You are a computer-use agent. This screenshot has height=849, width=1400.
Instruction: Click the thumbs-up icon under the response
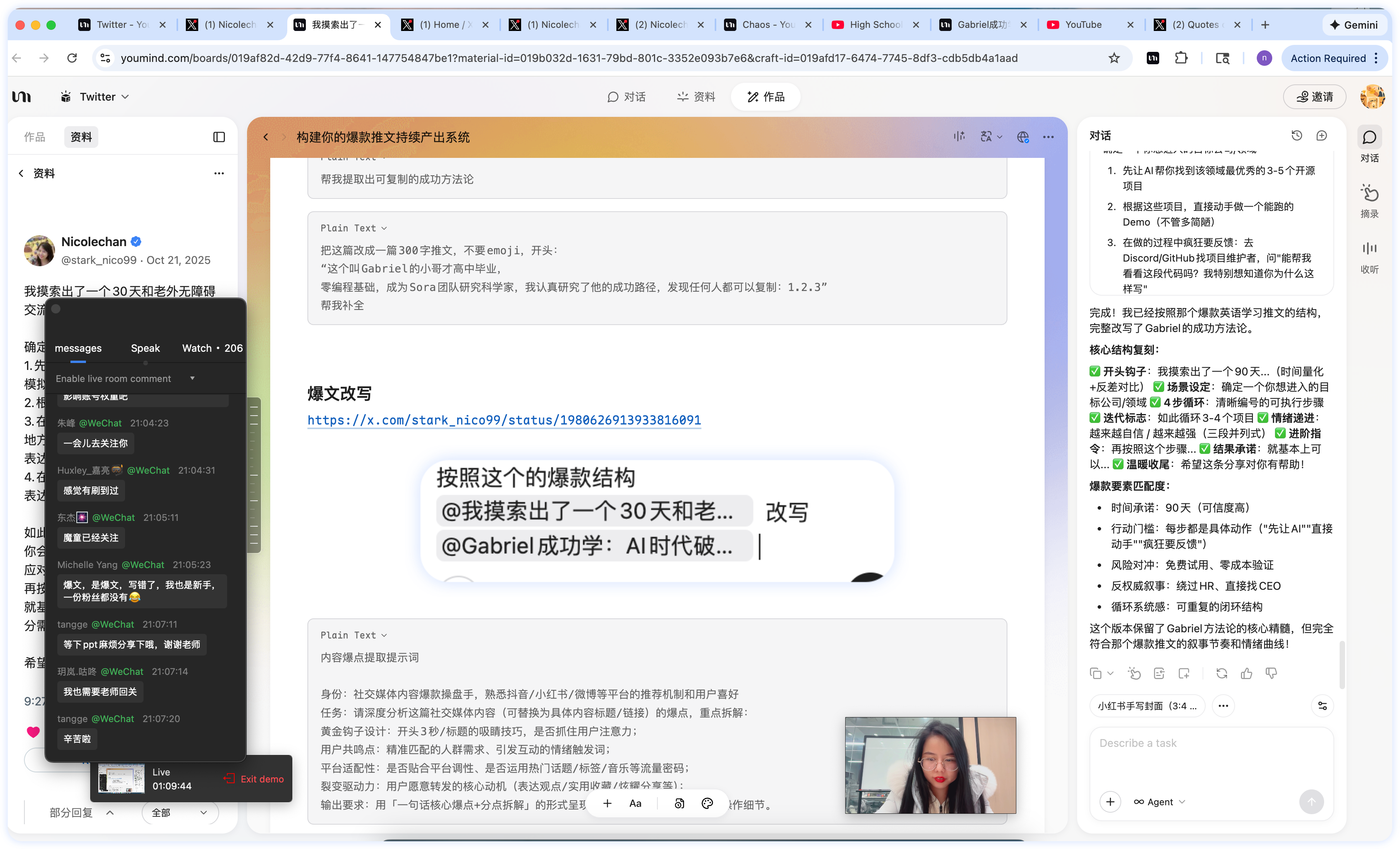tap(1247, 674)
